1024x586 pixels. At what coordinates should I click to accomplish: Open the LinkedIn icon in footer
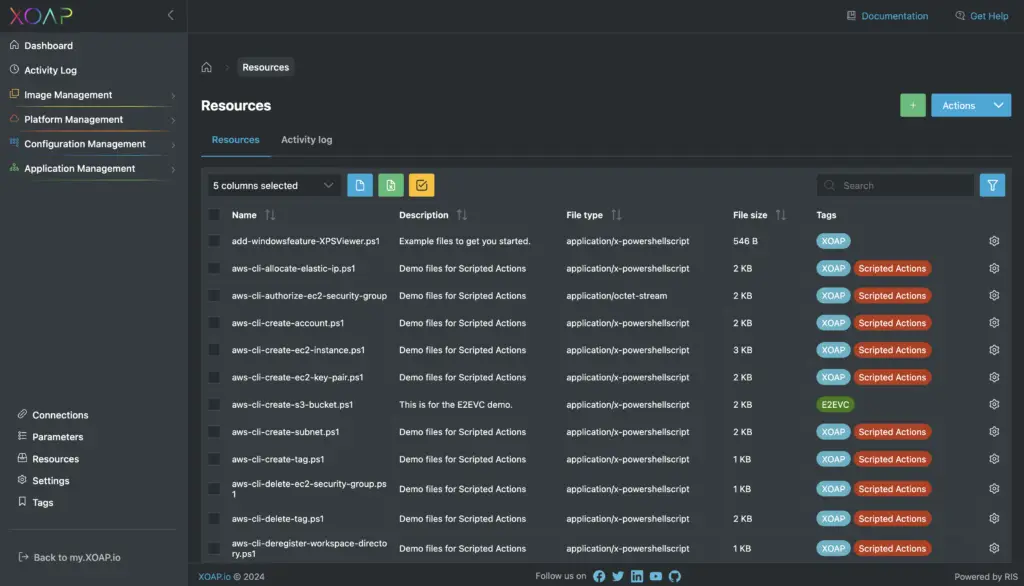[x=637, y=576]
